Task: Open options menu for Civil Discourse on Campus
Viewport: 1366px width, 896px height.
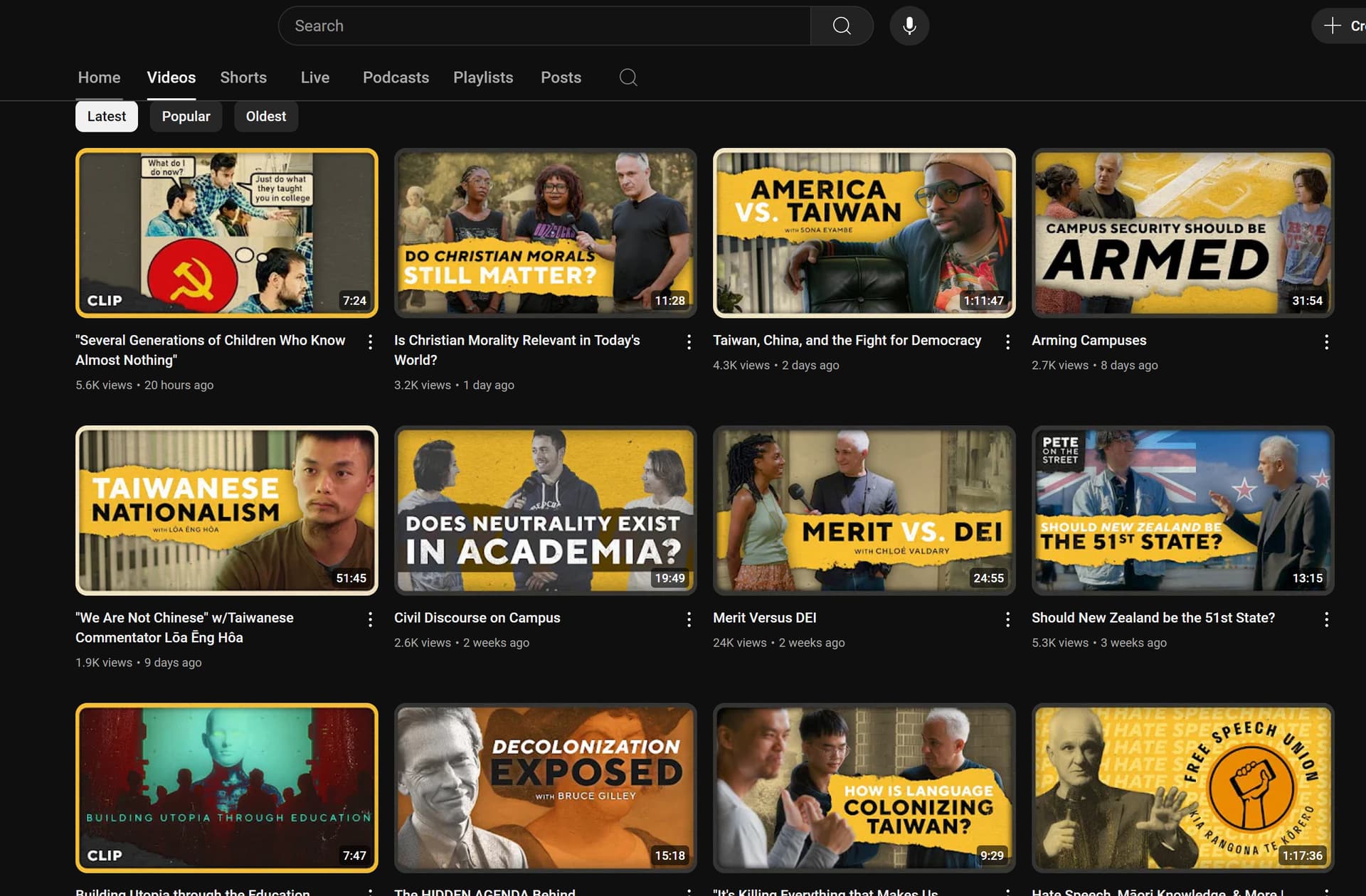Action: [689, 619]
